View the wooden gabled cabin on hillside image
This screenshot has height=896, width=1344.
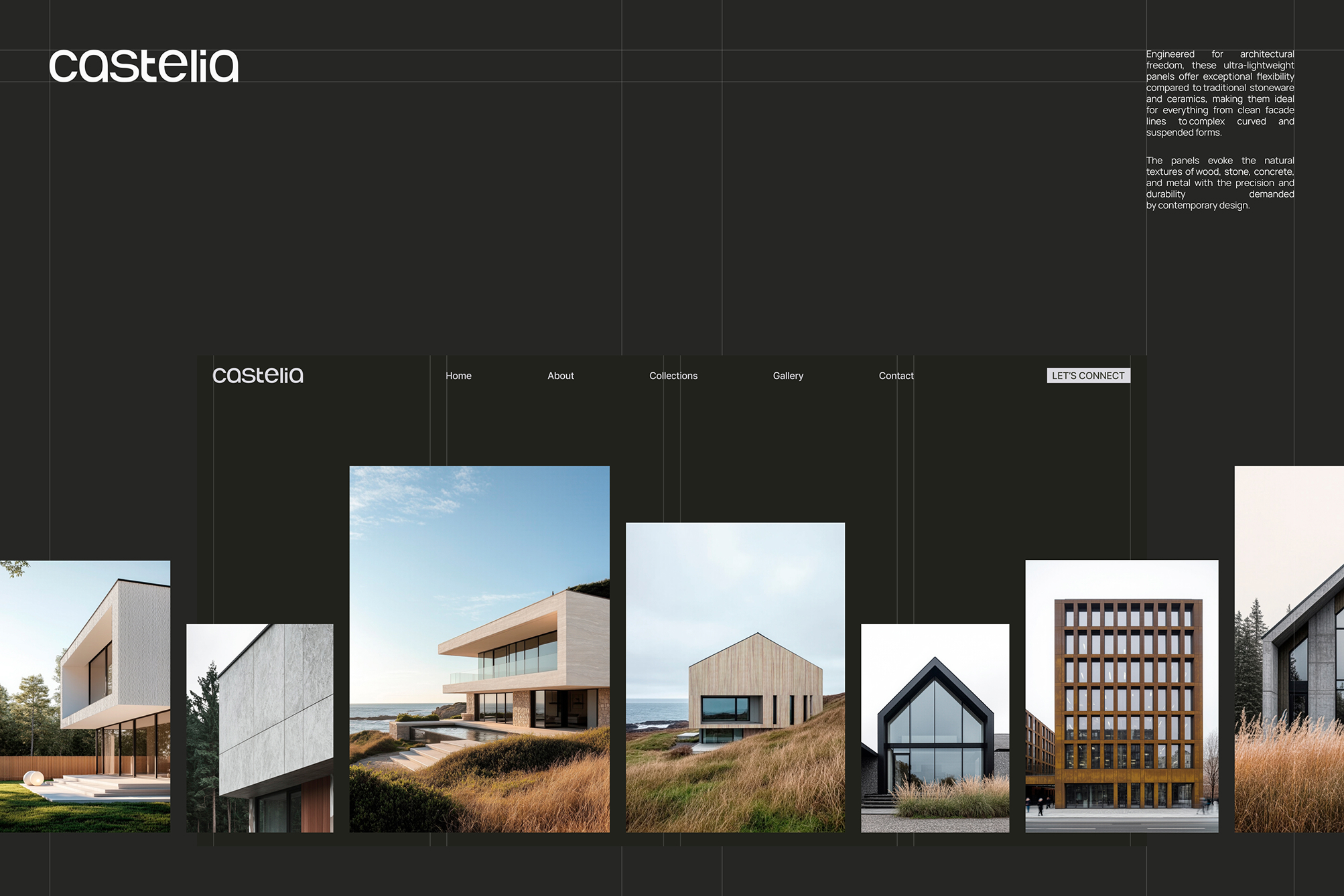[735, 677]
